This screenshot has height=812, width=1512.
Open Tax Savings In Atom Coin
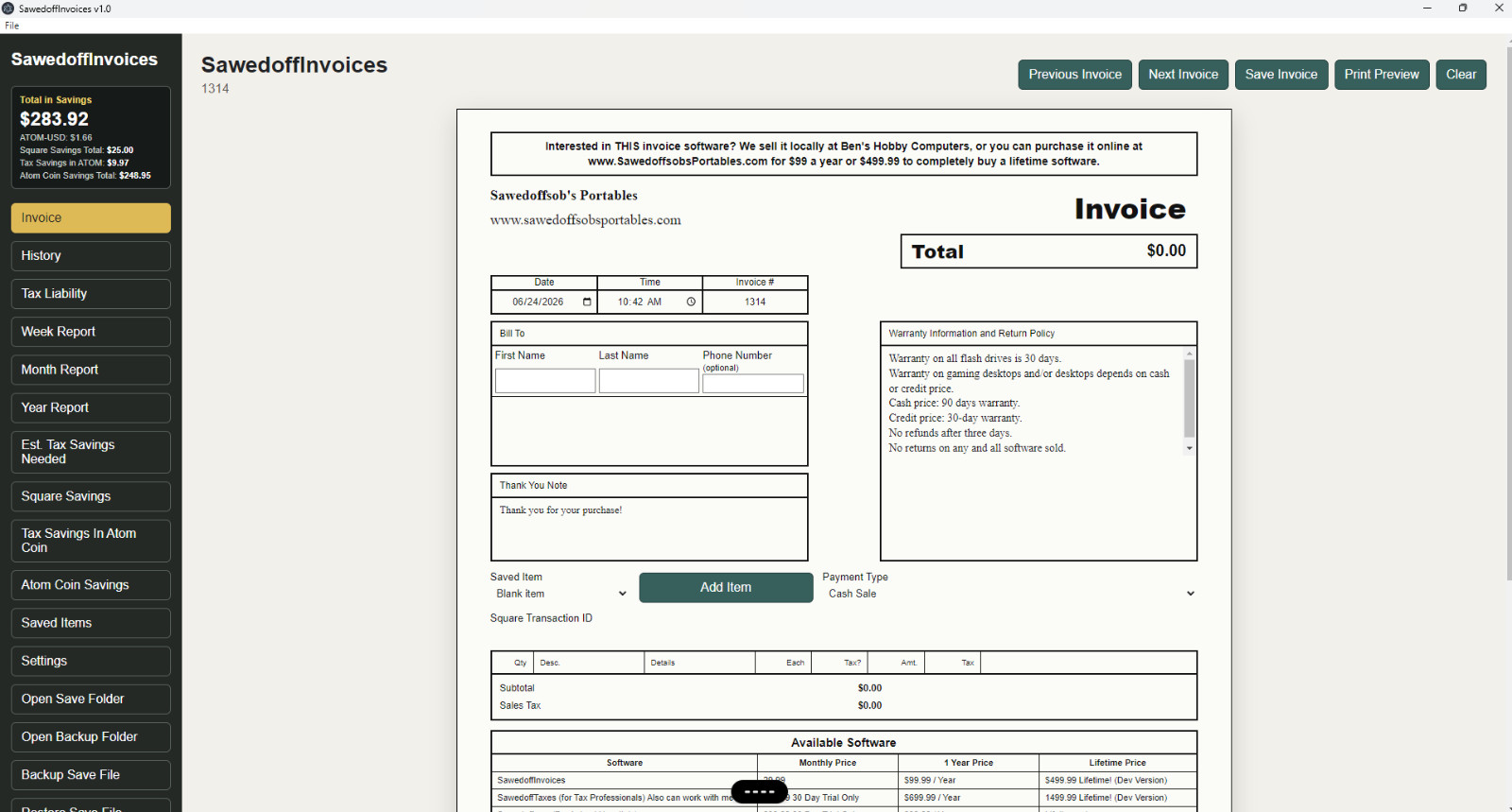[x=91, y=541]
